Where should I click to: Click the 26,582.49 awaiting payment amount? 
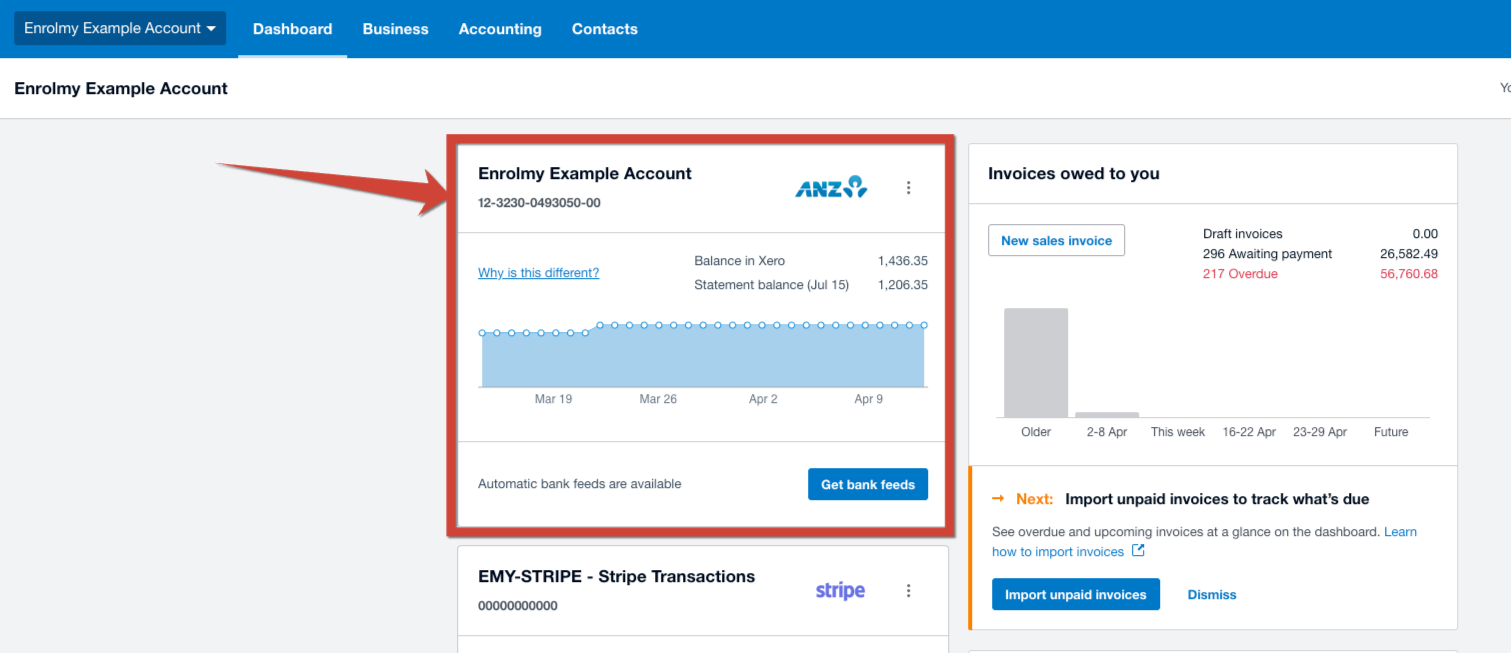pyautogui.click(x=1409, y=253)
